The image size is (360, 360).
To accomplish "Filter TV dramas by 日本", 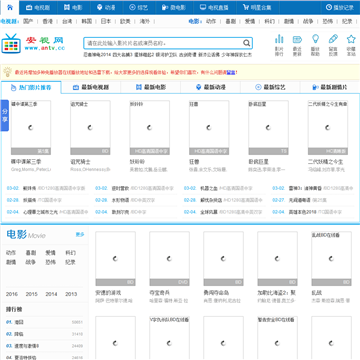I will pyautogui.click(x=106, y=22).
